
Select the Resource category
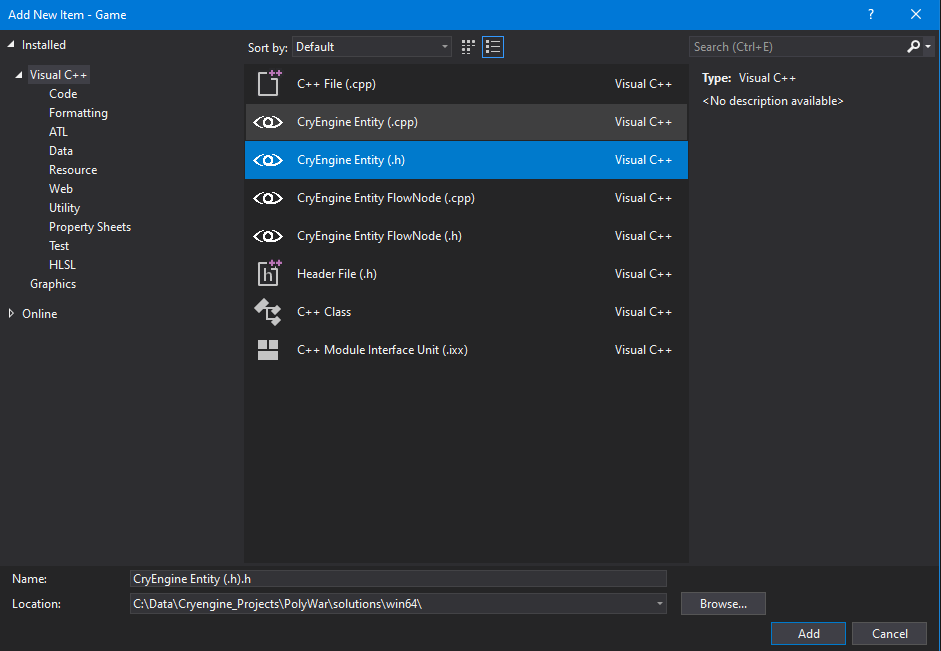coord(73,170)
